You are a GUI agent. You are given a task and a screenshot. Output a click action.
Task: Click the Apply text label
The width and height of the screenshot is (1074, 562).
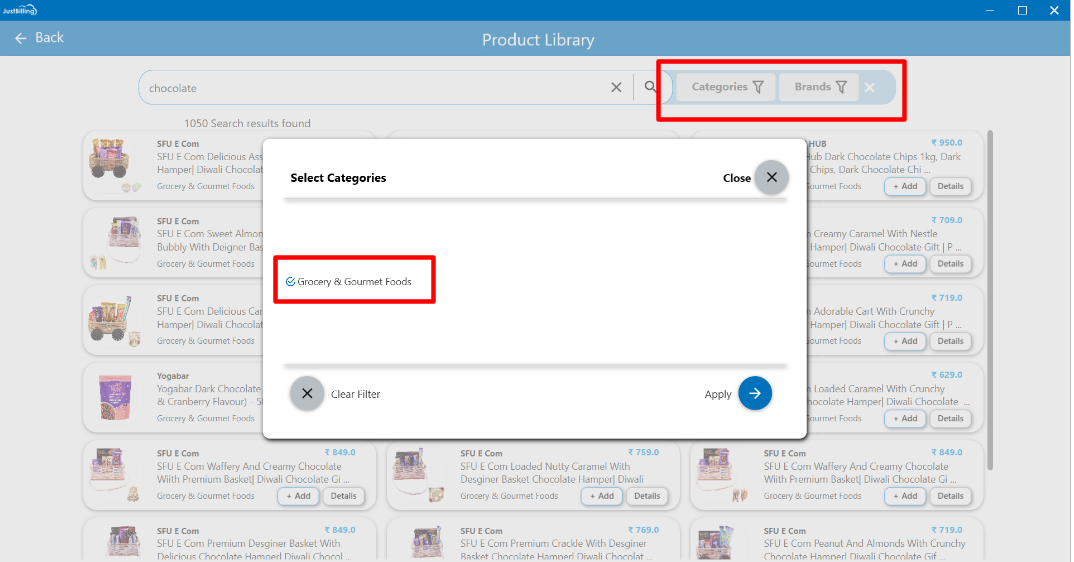[718, 395]
